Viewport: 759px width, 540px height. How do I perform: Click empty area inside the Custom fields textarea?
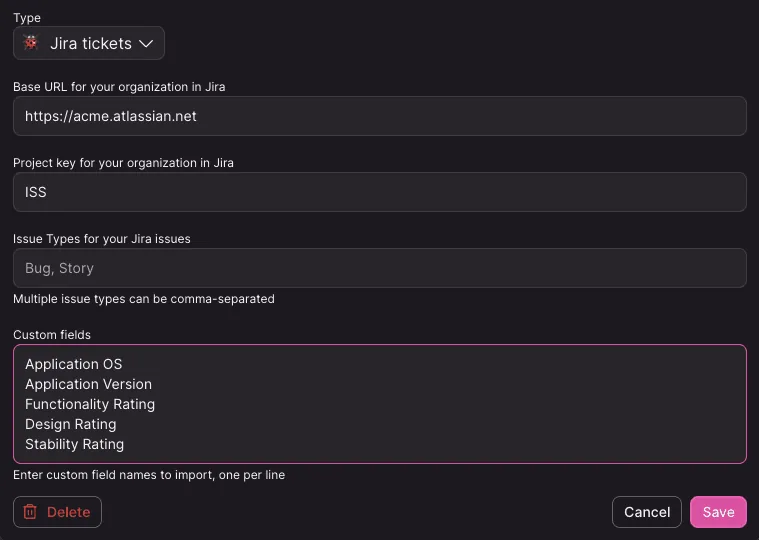pos(436,404)
